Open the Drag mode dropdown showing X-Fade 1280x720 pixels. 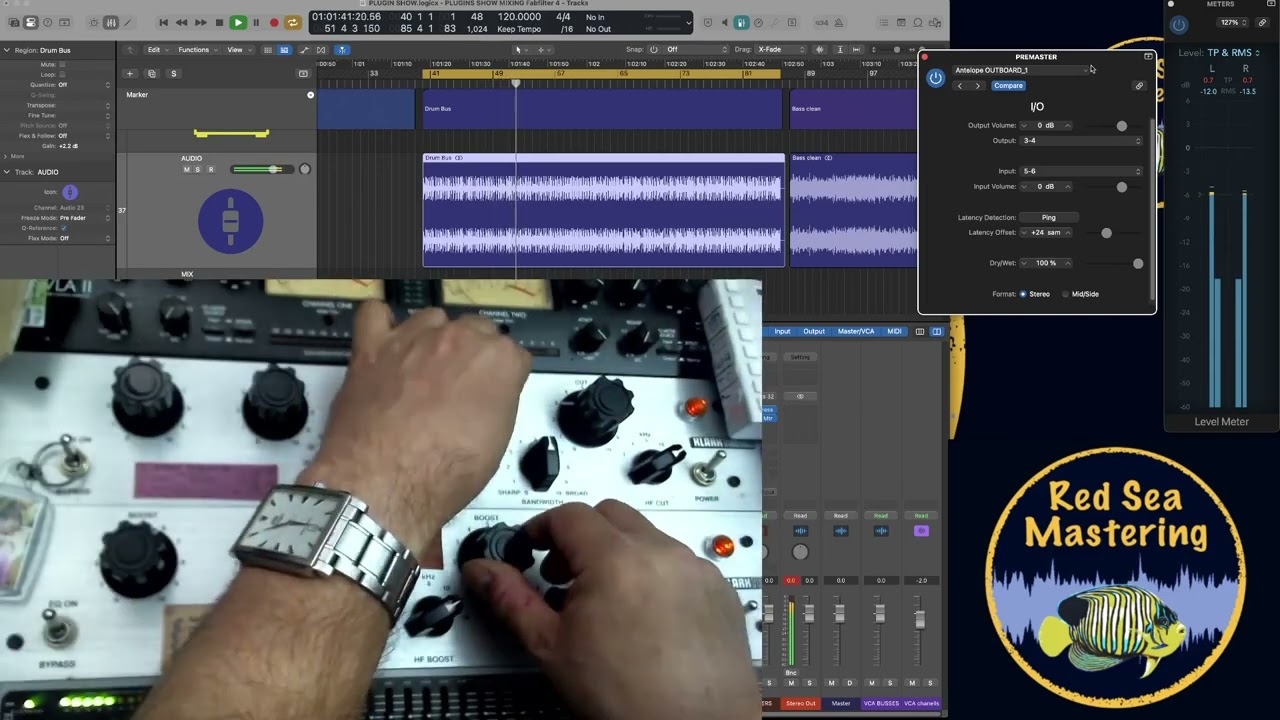click(x=783, y=49)
